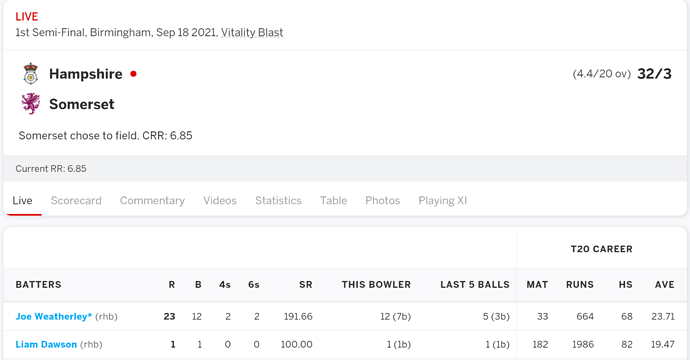Click the Somerset team name
This screenshot has height=360, width=690.
coord(82,104)
